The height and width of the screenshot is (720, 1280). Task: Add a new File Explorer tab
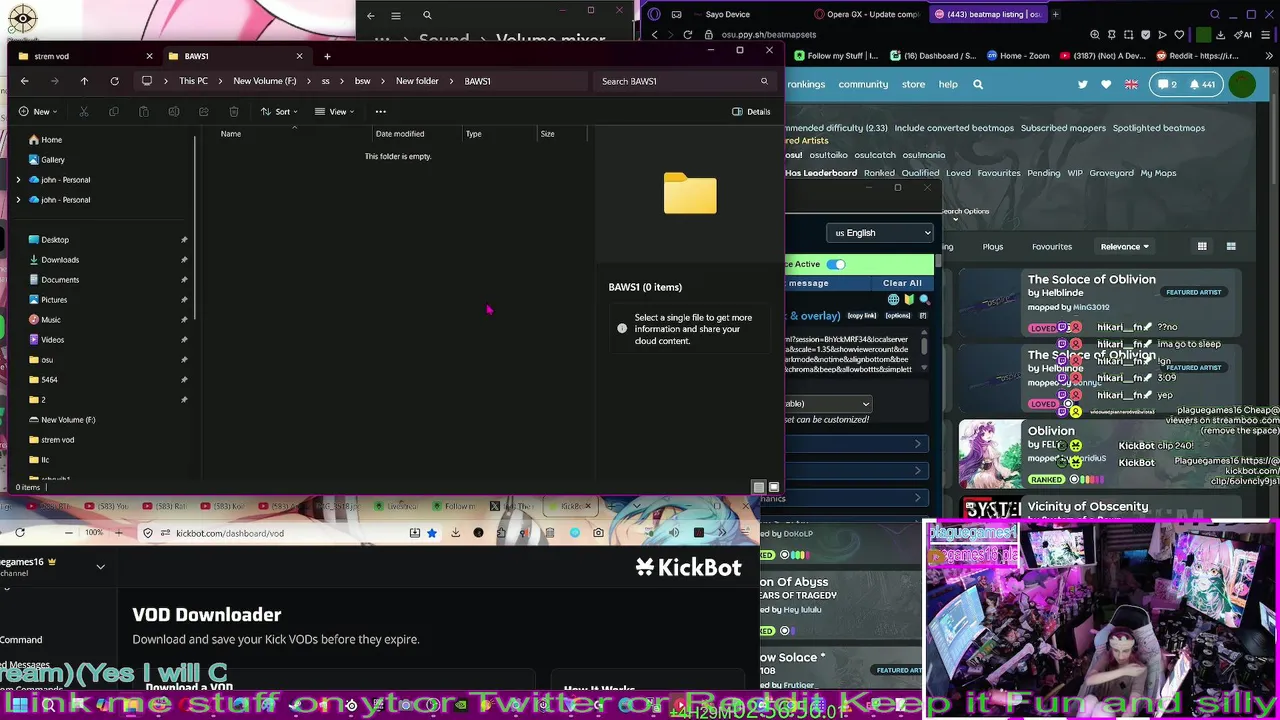point(327,56)
